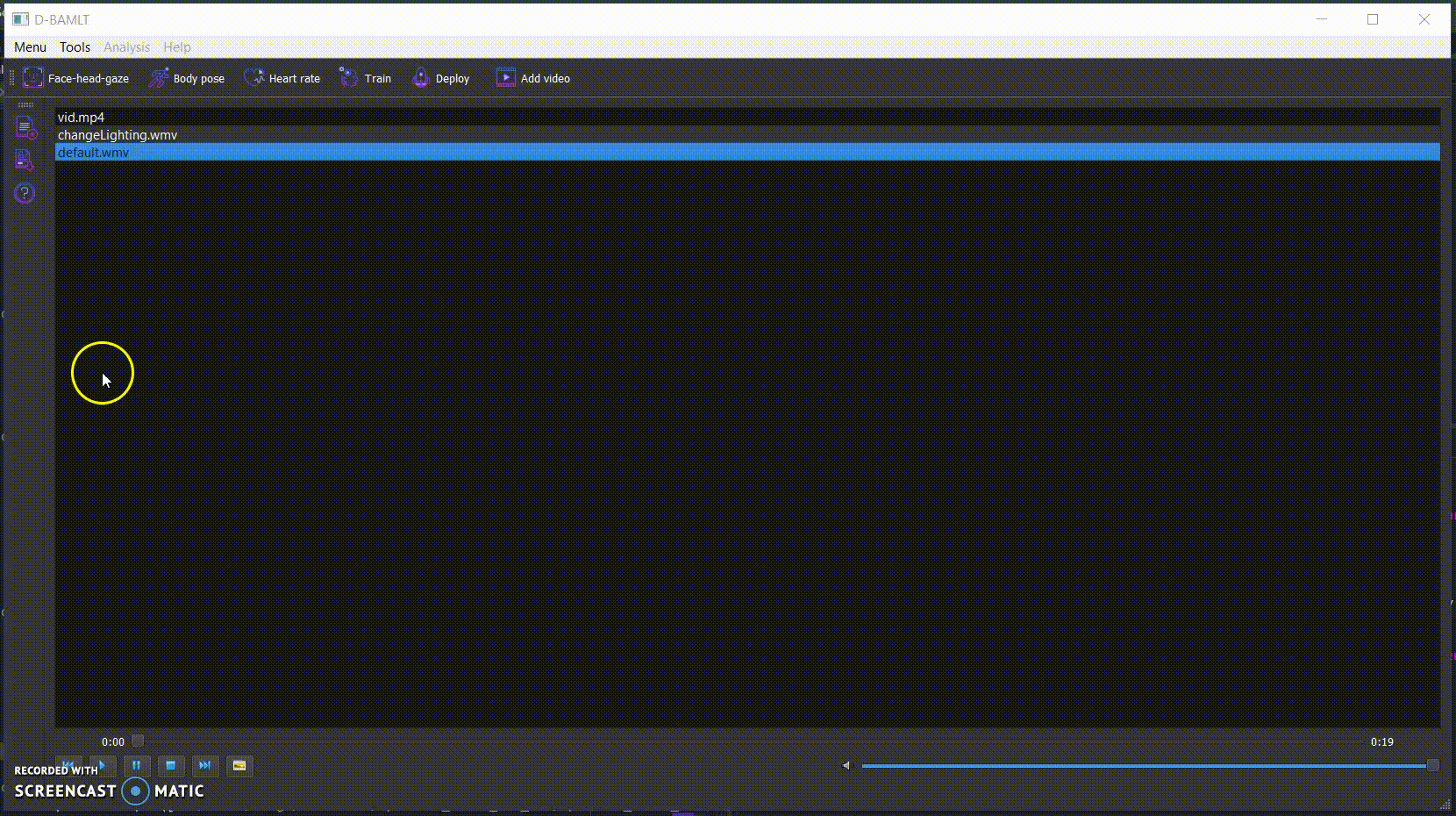Pause video playback
This screenshot has height=816, width=1456.
[x=137, y=766]
